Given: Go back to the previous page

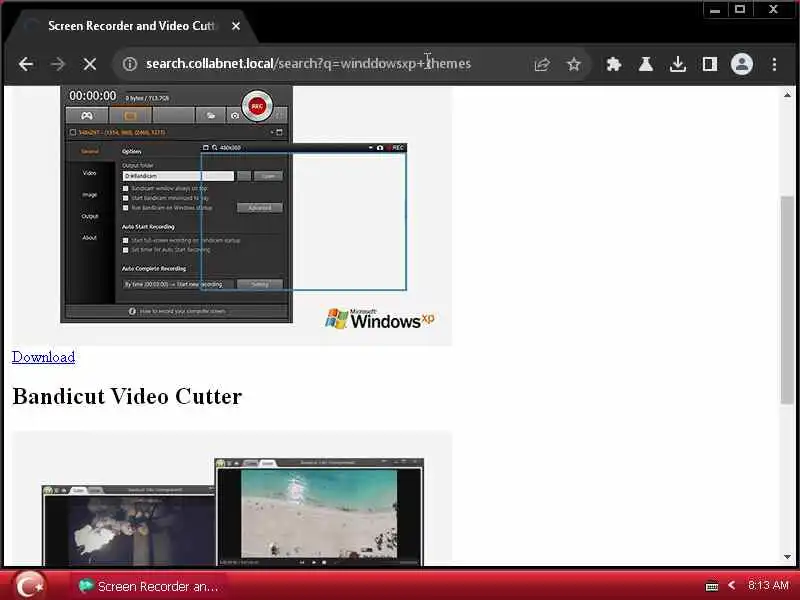Looking at the screenshot, I should click(x=26, y=64).
